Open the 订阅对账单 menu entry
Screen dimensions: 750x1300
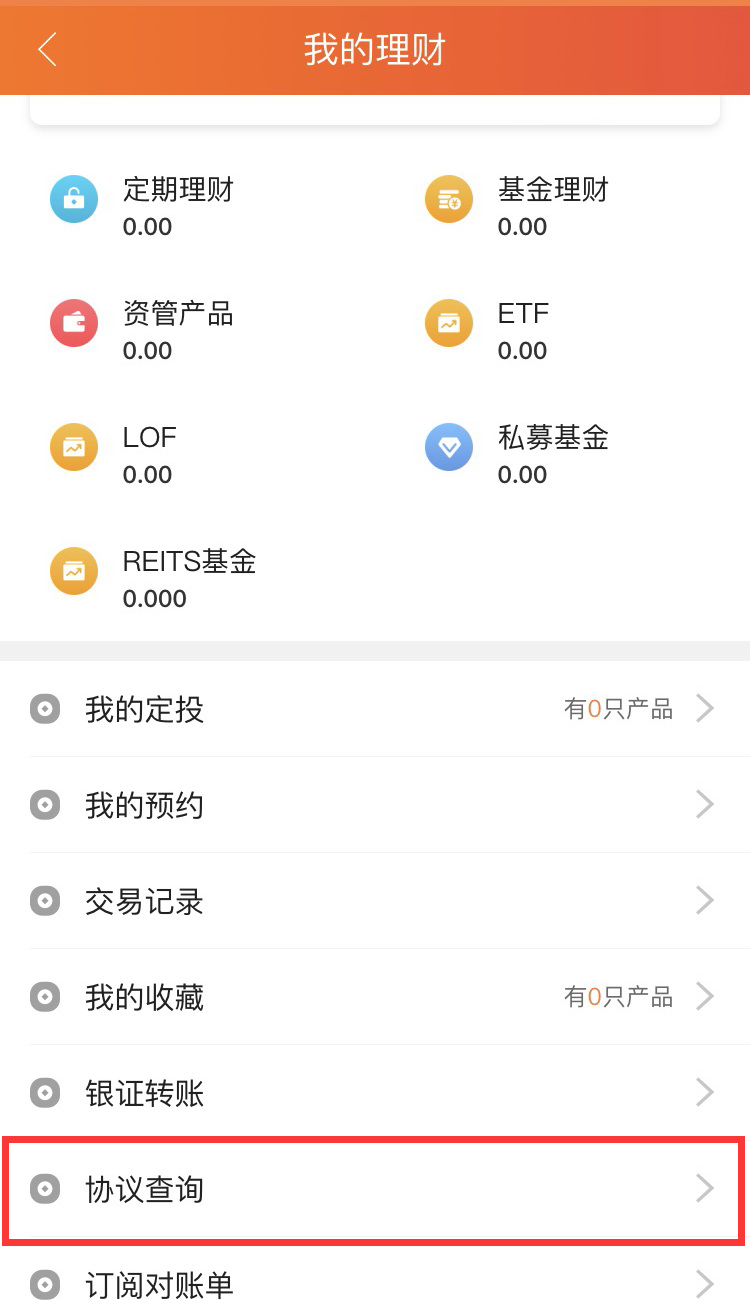pyautogui.click(x=160, y=1285)
